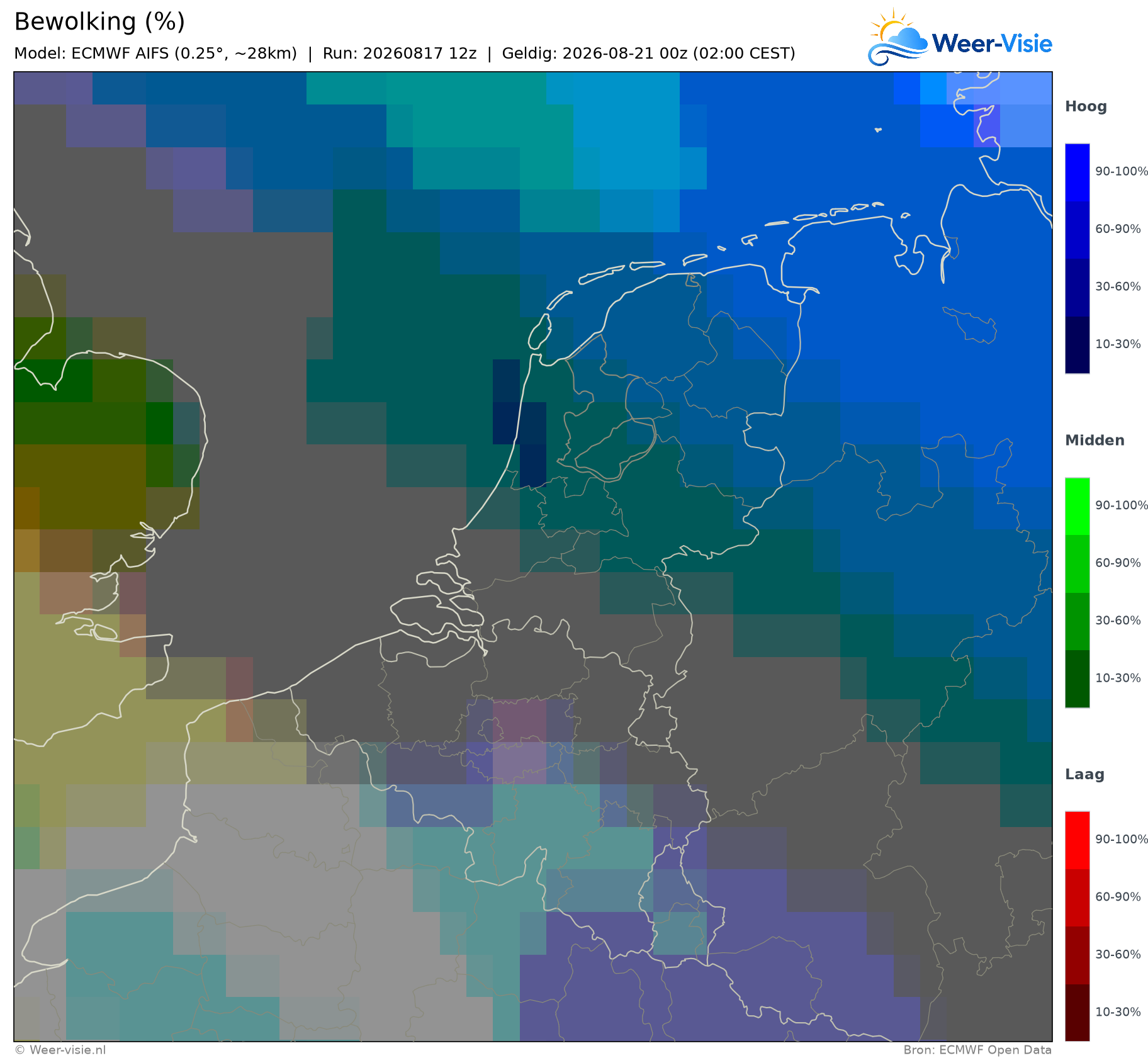Select the Hoog 10-30% navy swatch

(1077, 345)
